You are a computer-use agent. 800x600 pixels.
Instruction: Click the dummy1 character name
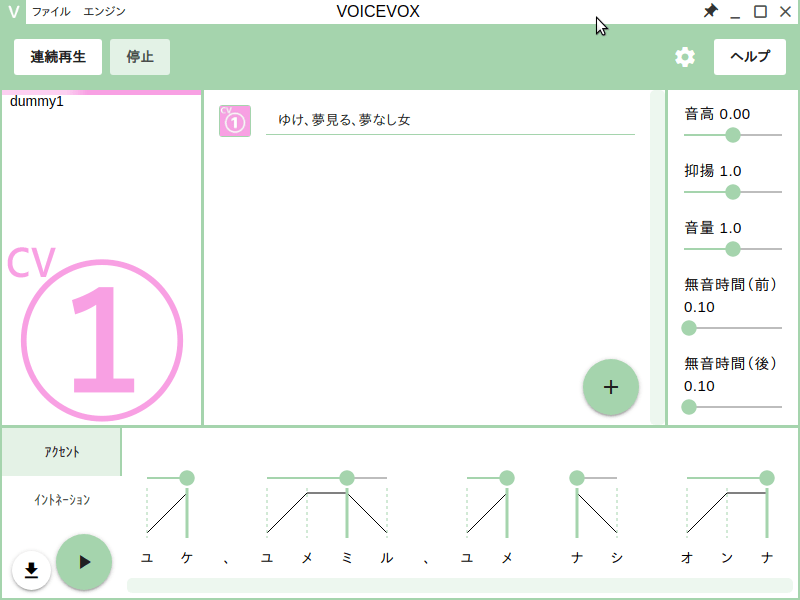click(x=37, y=102)
